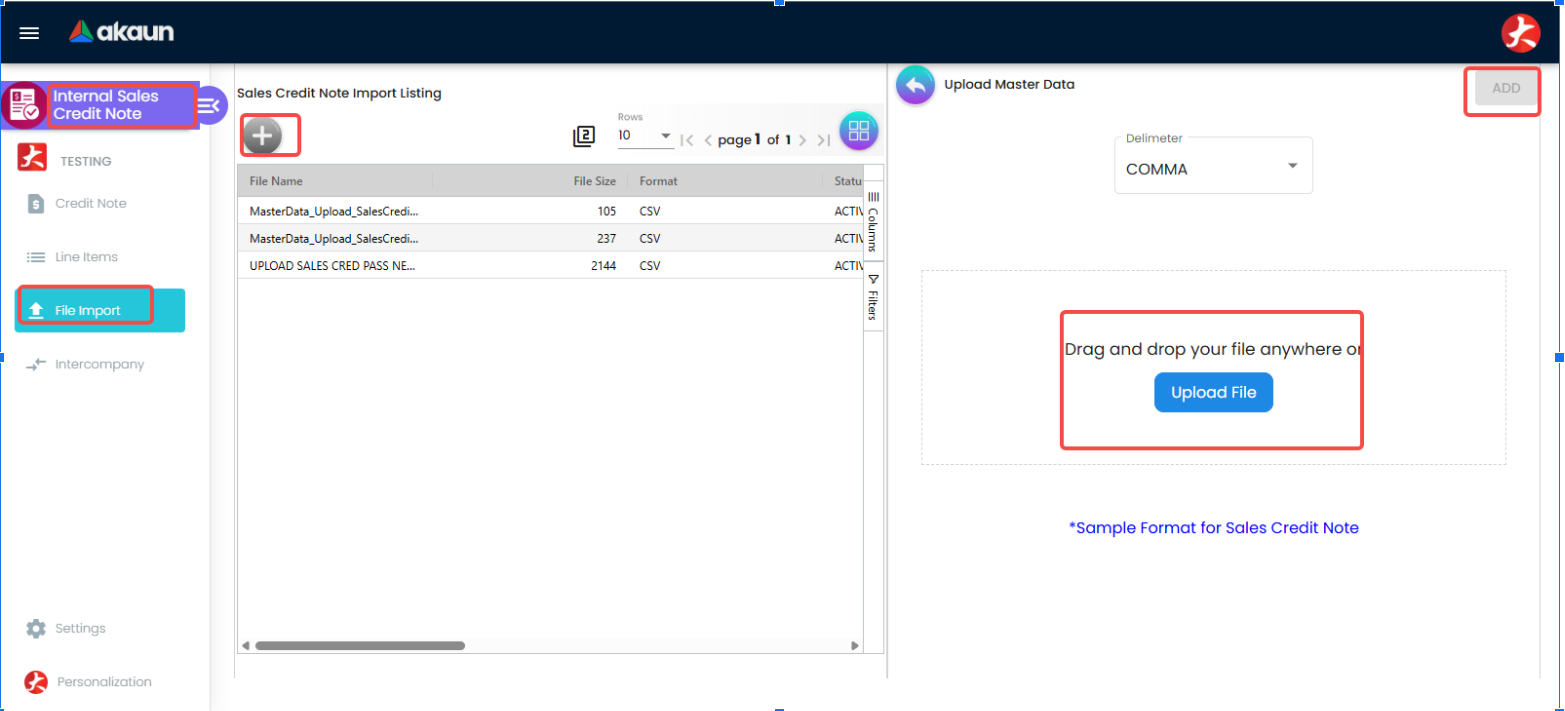1565x711 pixels.
Task: Open the Sample Format for Sales Credit Note link
Action: [x=1213, y=528]
